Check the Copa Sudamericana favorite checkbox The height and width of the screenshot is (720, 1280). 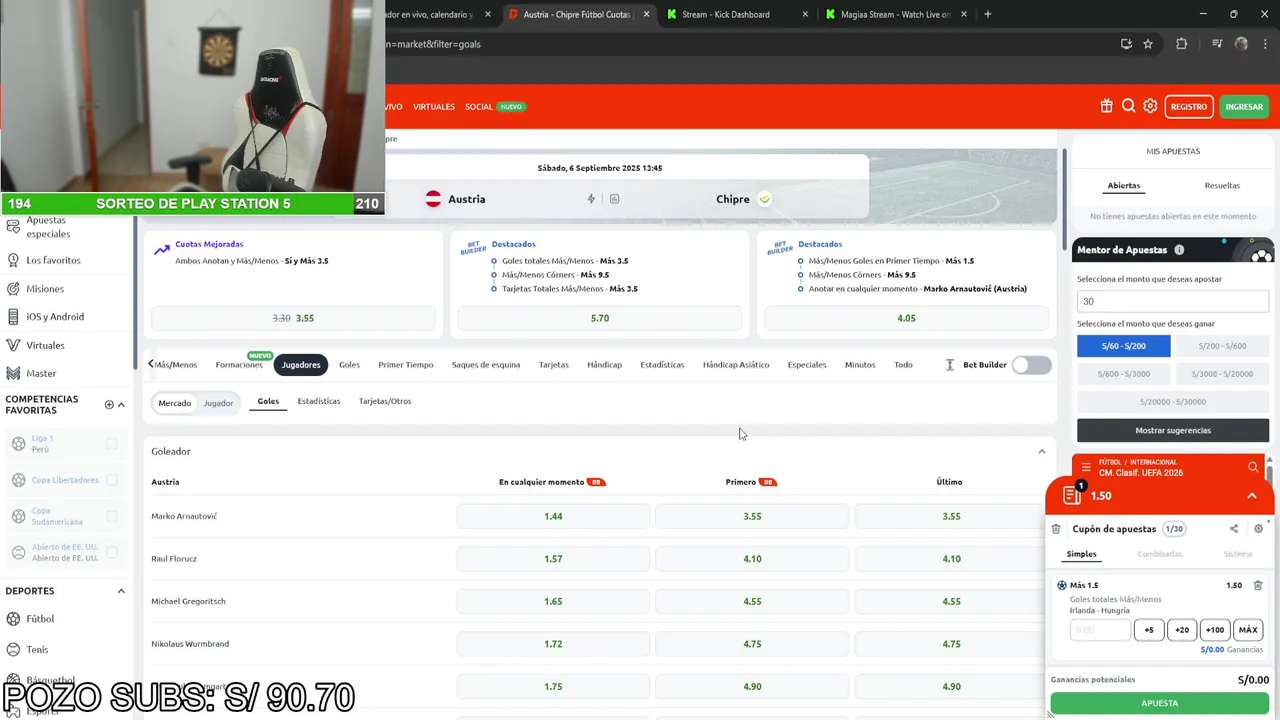pos(112,516)
